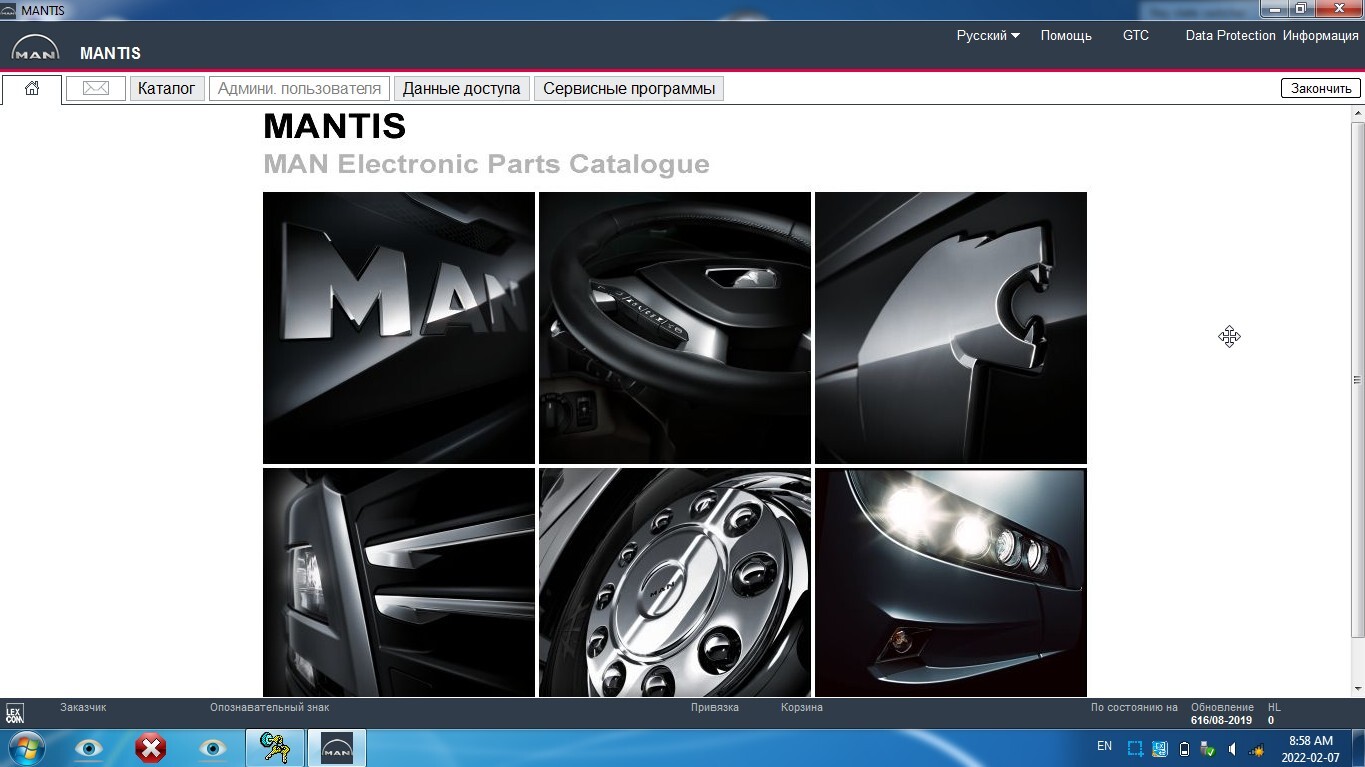This screenshot has height=767, width=1365.
Task: Click the steering wheel photo thumbnail
Action: click(x=675, y=328)
